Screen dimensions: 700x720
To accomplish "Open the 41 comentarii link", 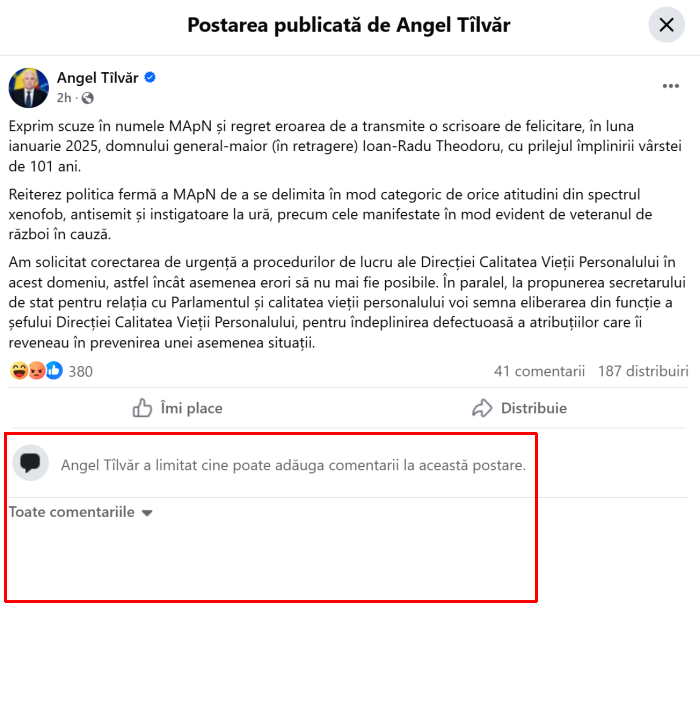I will [539, 371].
